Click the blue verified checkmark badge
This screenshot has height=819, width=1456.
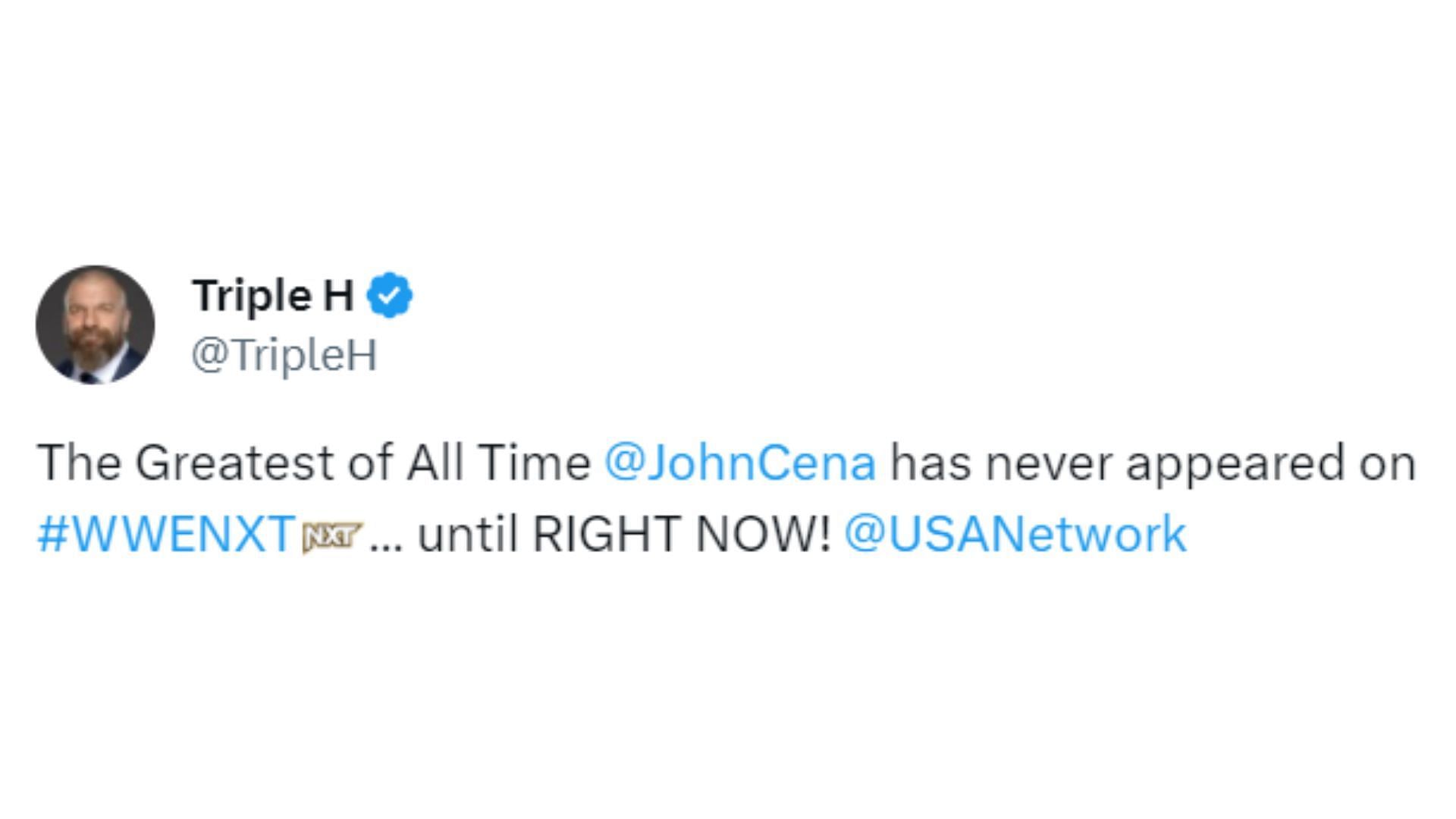coord(390,296)
